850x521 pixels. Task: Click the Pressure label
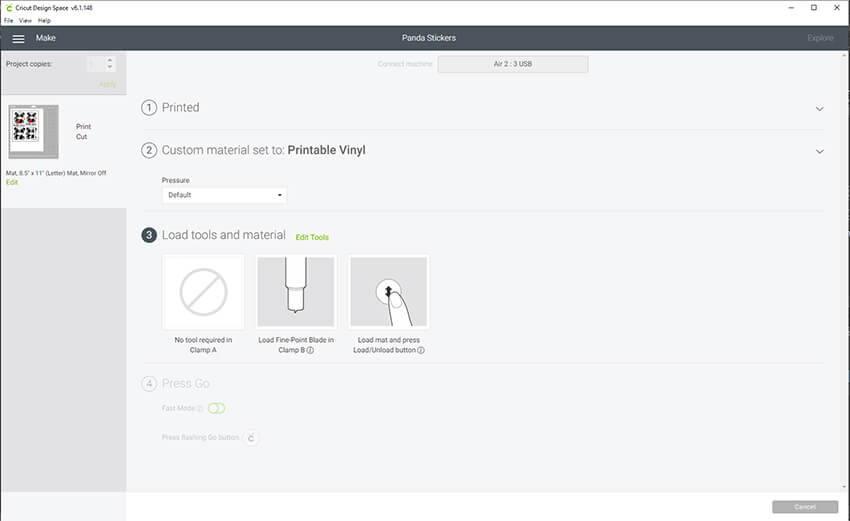click(x=176, y=180)
